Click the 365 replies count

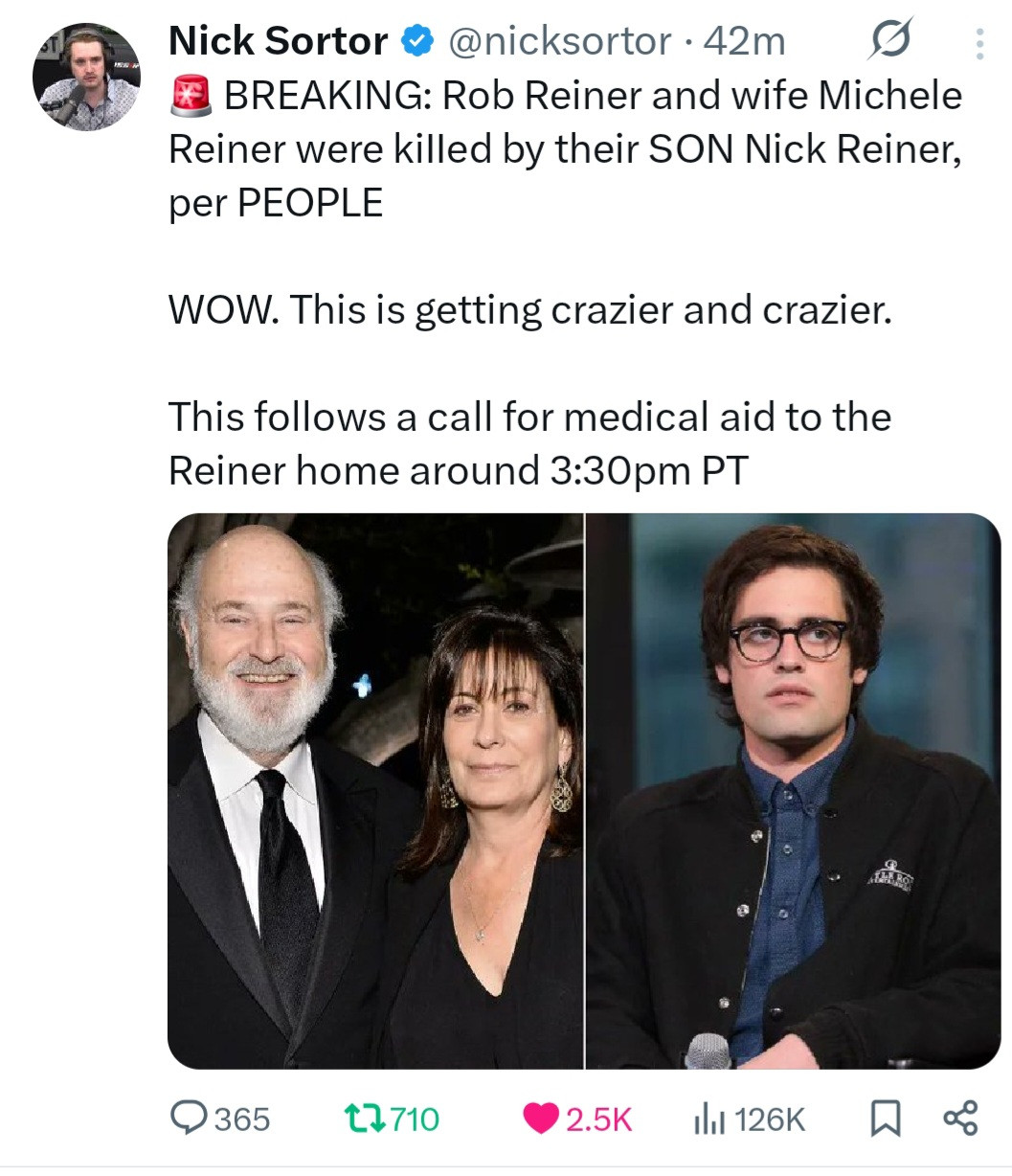tap(242, 1119)
